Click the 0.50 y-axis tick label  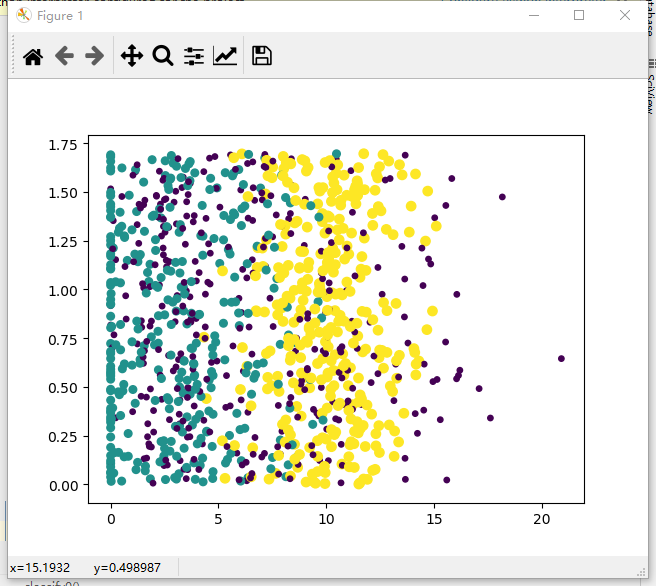[63, 388]
